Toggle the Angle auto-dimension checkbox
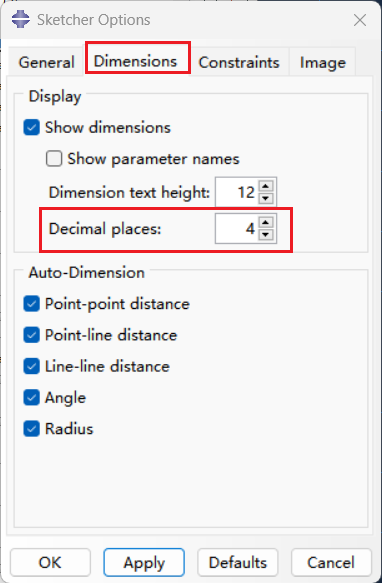This screenshot has width=382, height=583. [x=32, y=397]
